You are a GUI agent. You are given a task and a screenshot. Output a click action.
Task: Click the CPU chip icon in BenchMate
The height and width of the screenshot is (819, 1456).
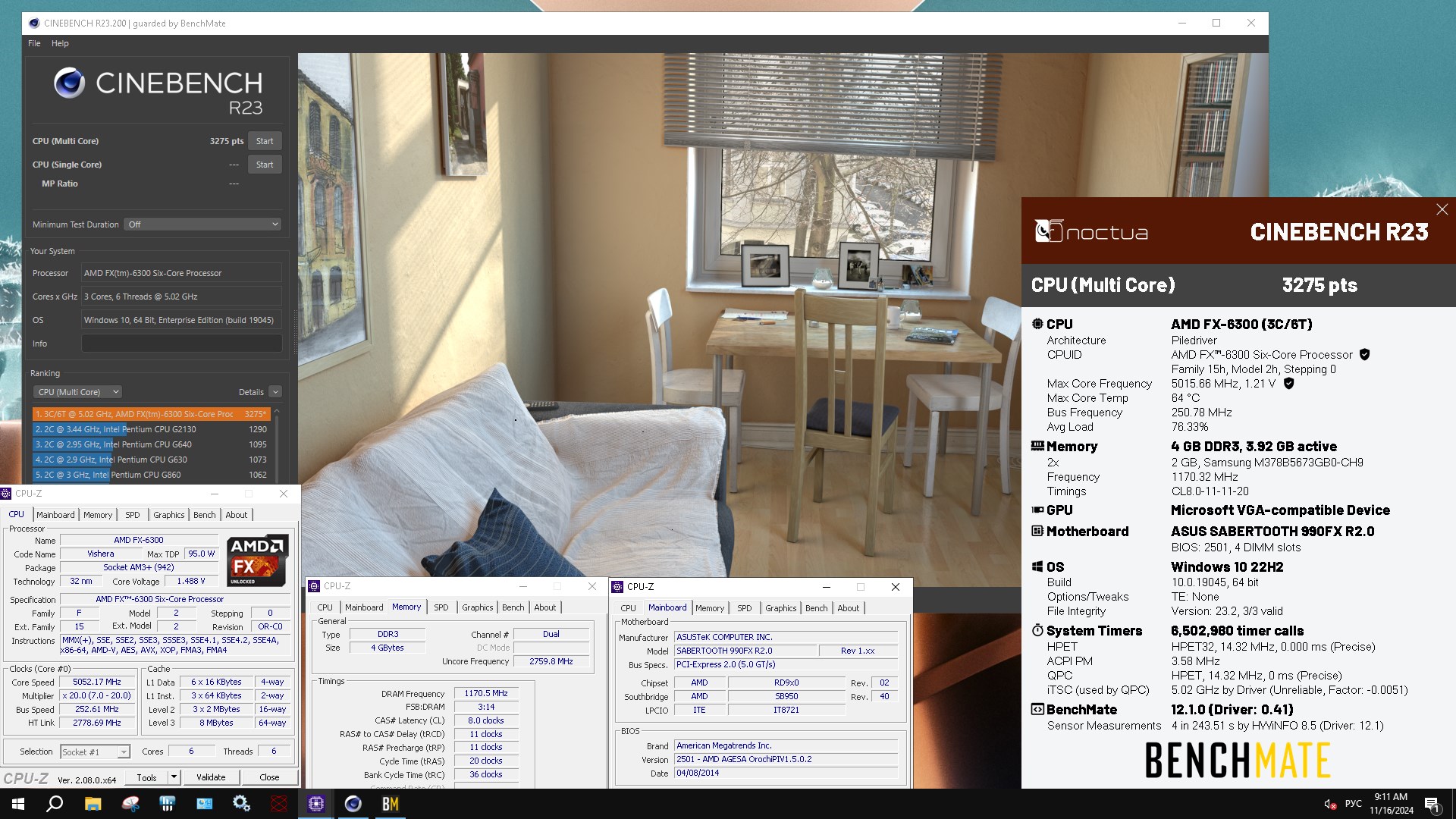[x=1037, y=325]
